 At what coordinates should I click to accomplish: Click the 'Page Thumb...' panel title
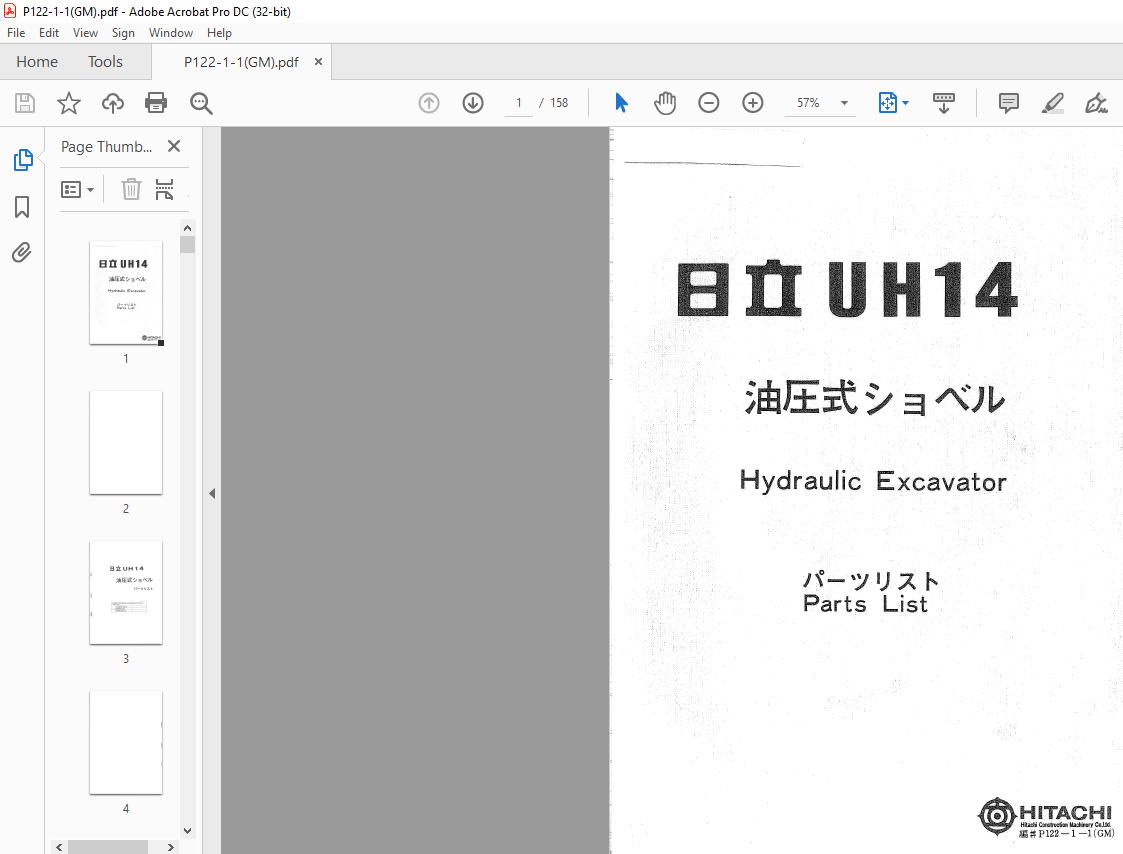coord(106,147)
